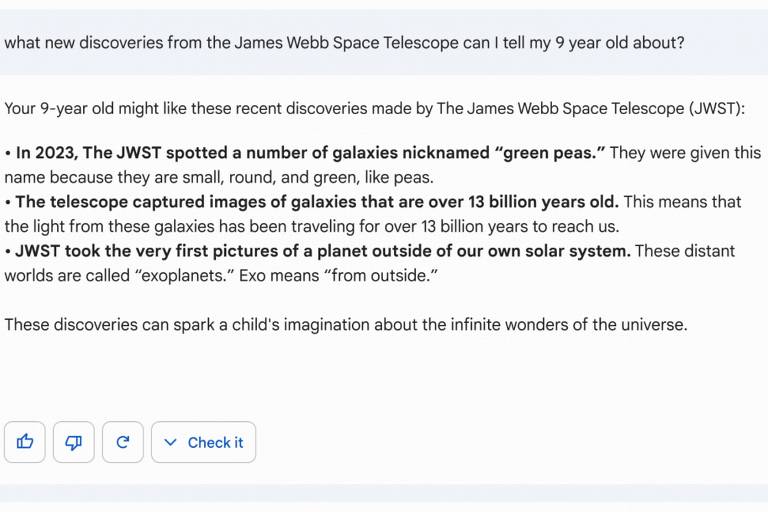Select the user's James Webb question text
This screenshot has width=768, height=512.
344,43
